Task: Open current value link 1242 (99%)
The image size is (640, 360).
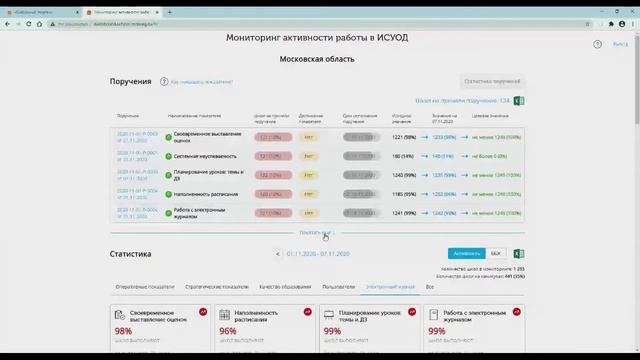Action: point(444,213)
